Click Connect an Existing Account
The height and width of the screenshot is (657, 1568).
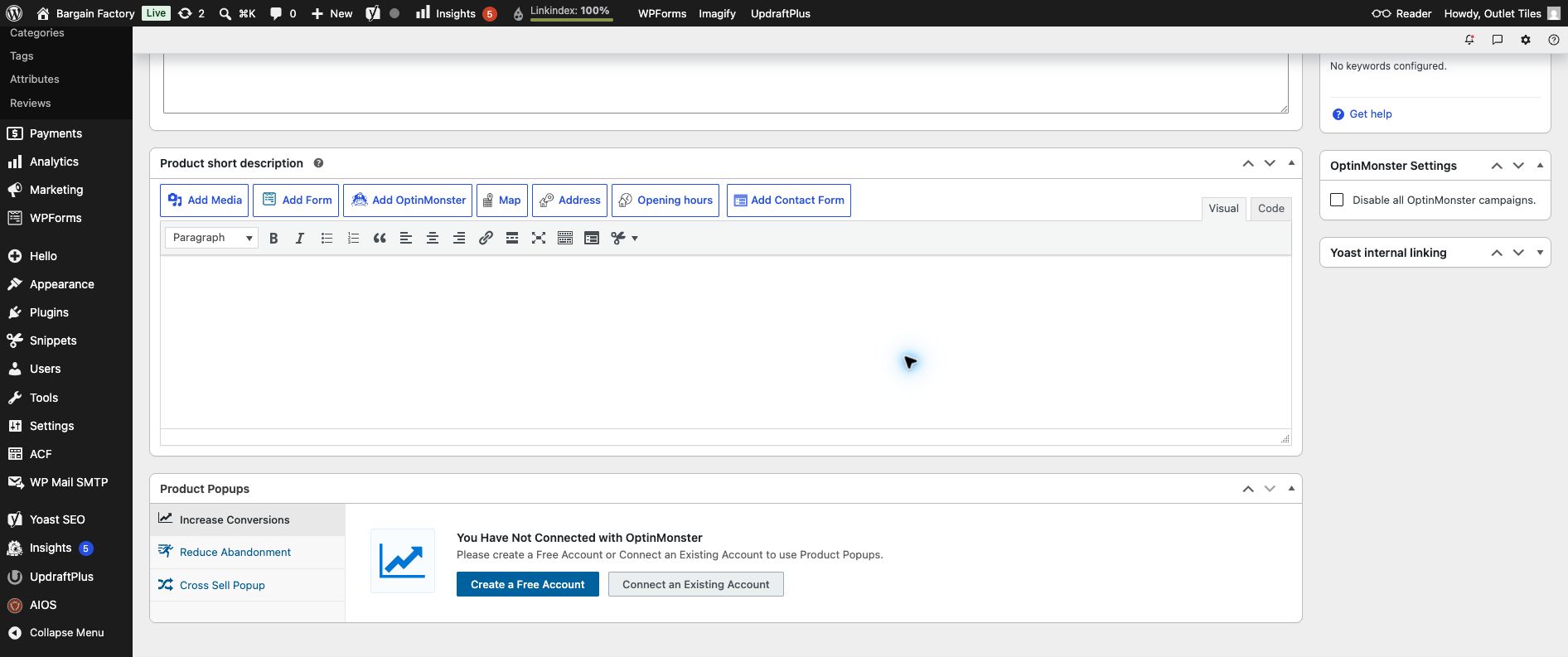click(696, 584)
